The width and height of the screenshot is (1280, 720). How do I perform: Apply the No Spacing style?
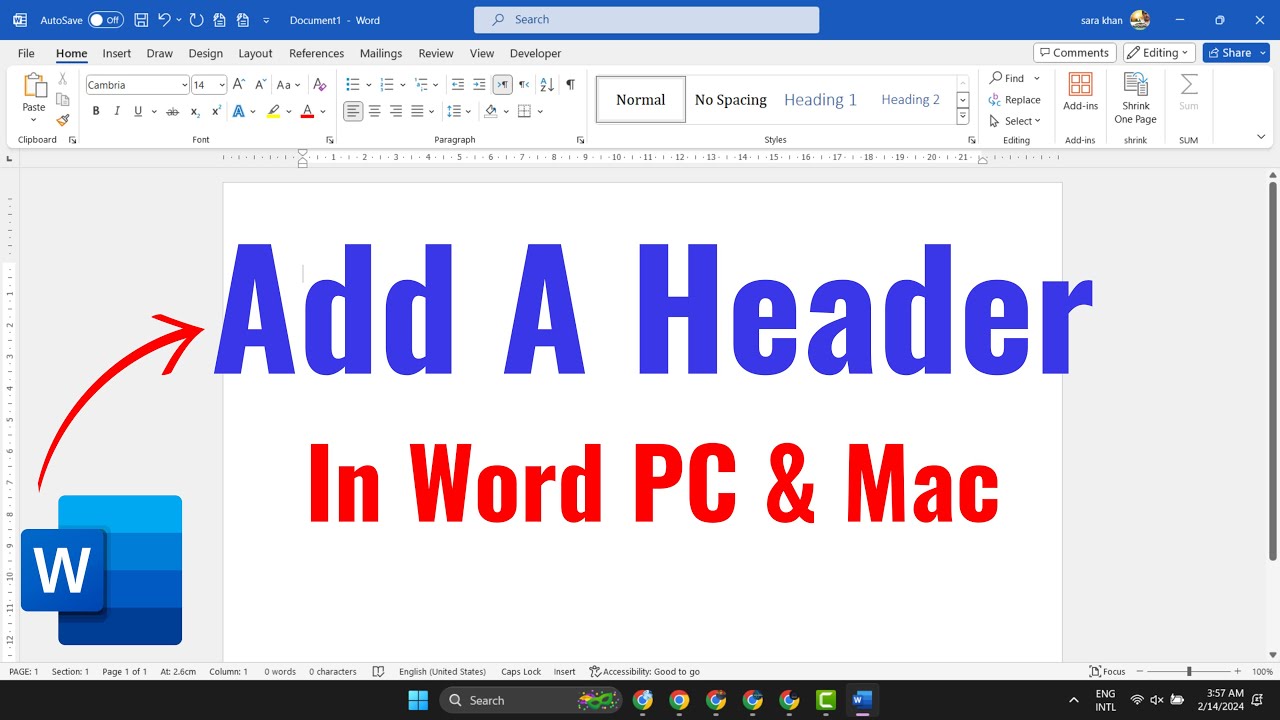(x=730, y=99)
